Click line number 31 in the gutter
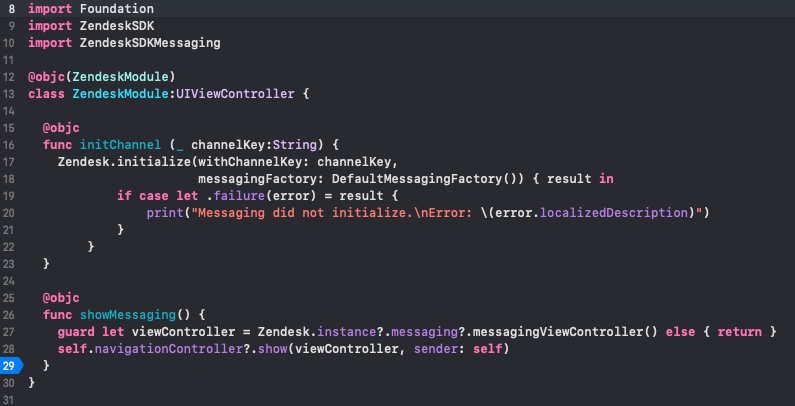Viewport: 795px width, 406px height. pyautogui.click(x=9, y=399)
